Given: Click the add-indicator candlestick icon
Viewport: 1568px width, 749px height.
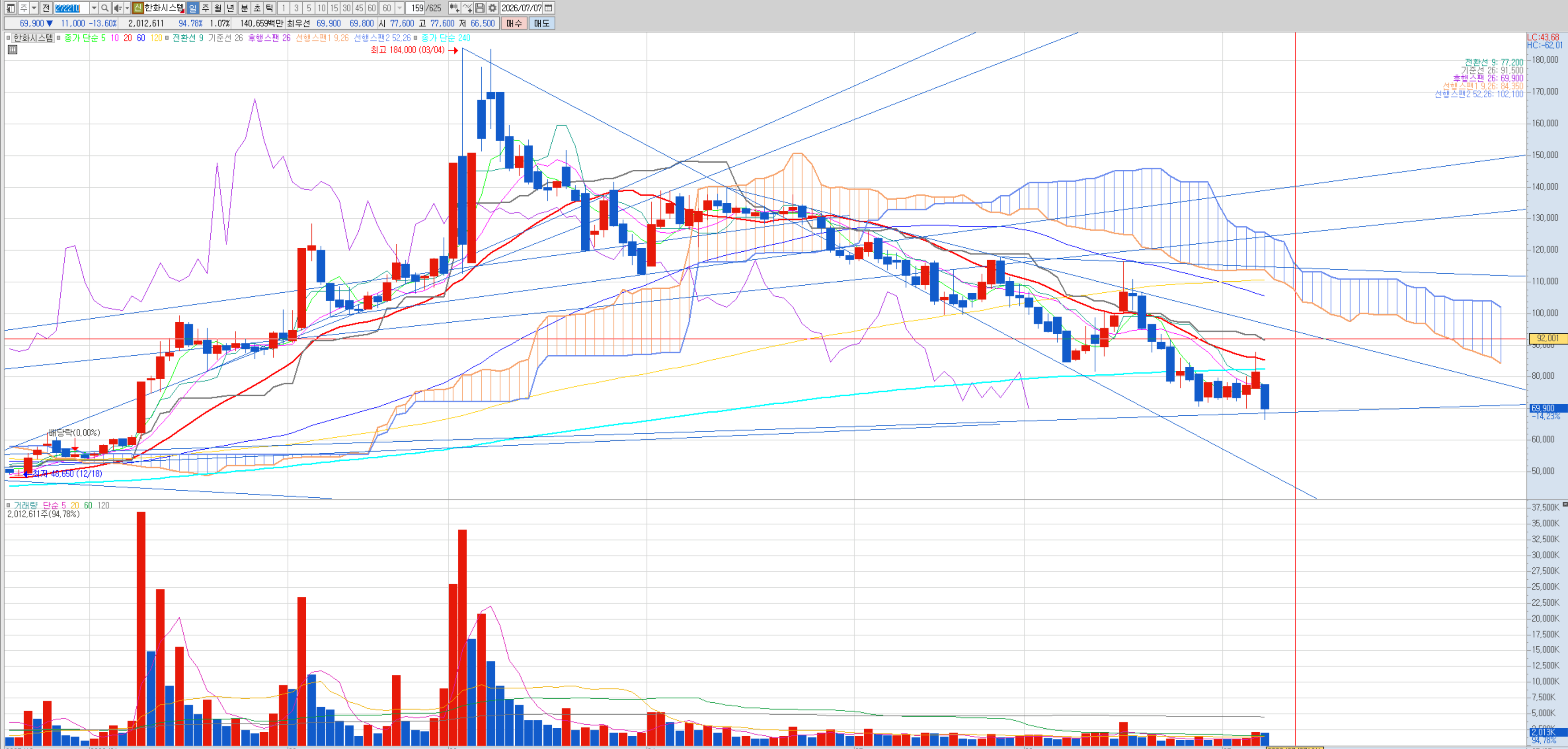Looking at the screenshot, I should (x=454, y=8).
